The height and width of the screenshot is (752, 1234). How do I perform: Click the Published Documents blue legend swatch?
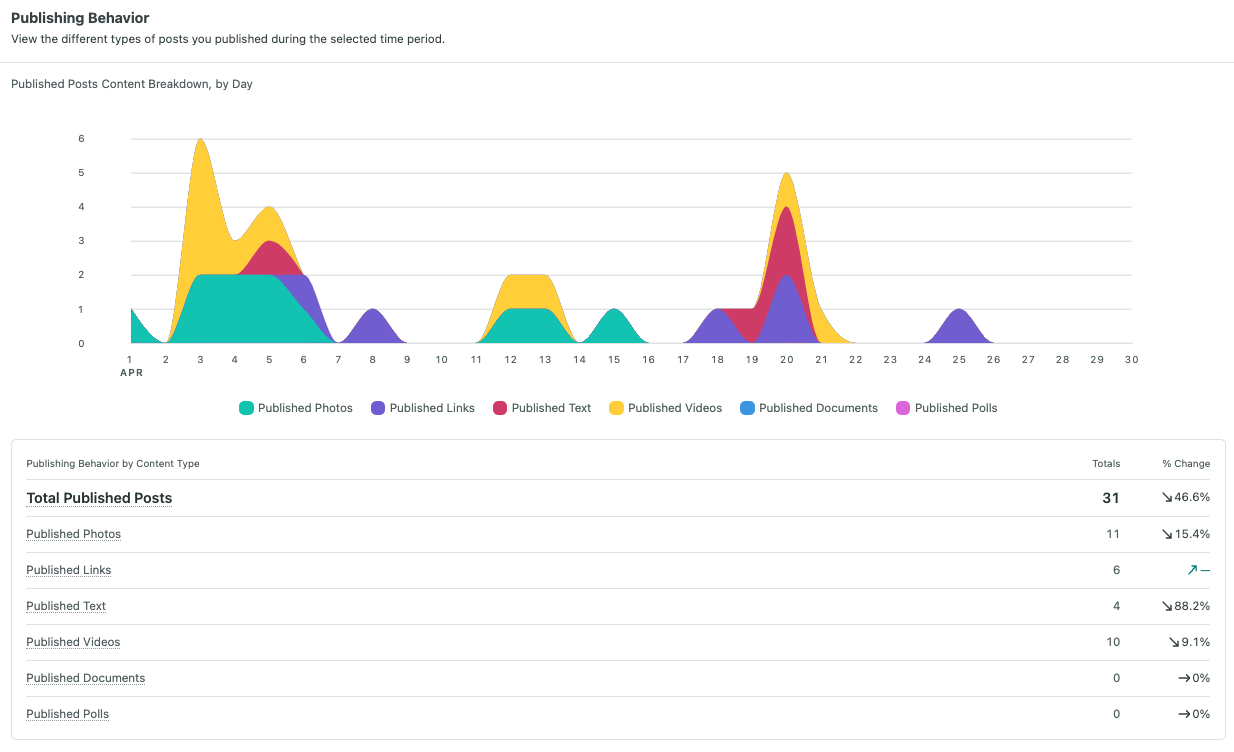[747, 408]
